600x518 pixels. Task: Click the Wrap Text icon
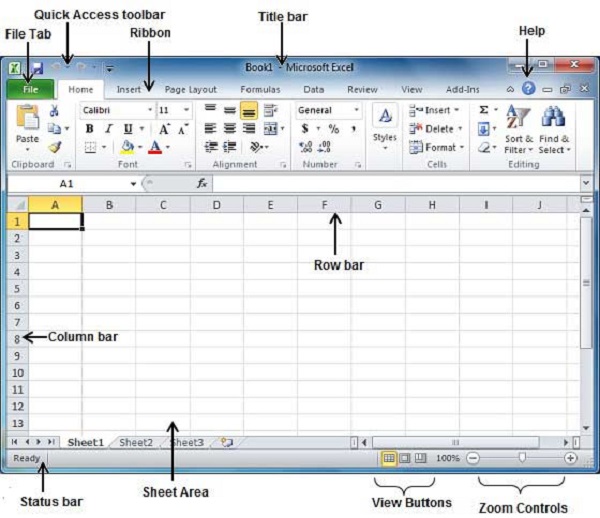point(271,110)
